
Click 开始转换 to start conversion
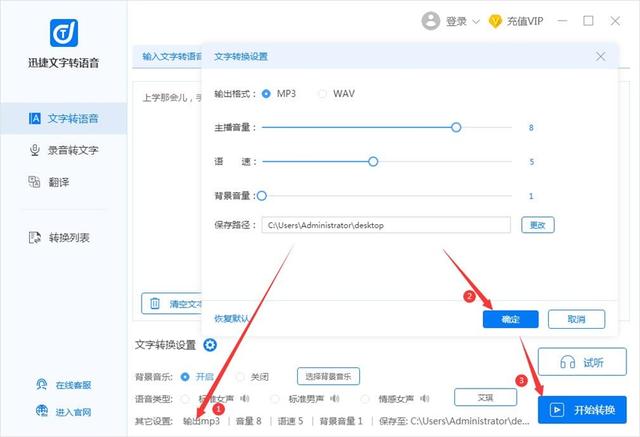[582, 409]
